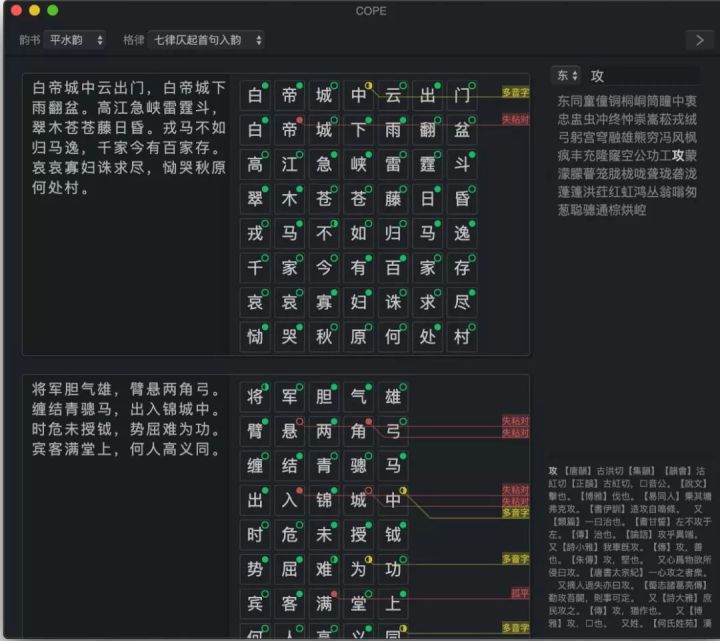Open the 七律仄起首句入韵 meter dropdown
This screenshot has width=720, height=641.
pyautogui.click(x=207, y=40)
